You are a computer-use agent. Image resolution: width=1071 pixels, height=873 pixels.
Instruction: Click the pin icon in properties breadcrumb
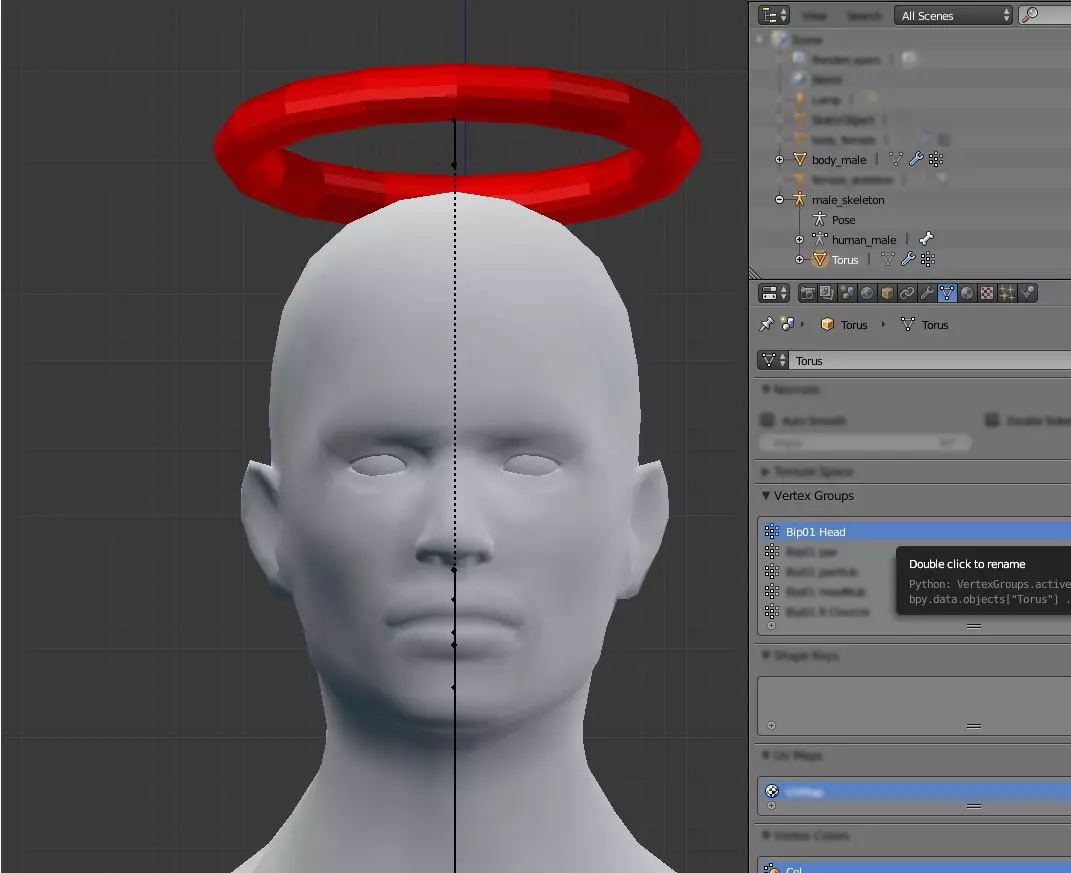[767, 324]
